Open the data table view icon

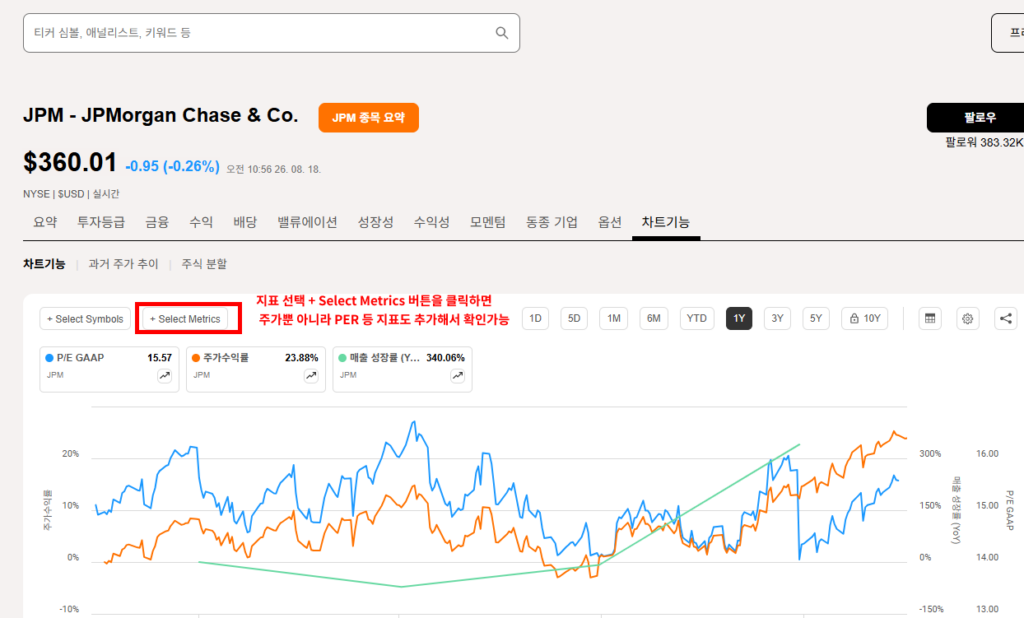click(930, 318)
